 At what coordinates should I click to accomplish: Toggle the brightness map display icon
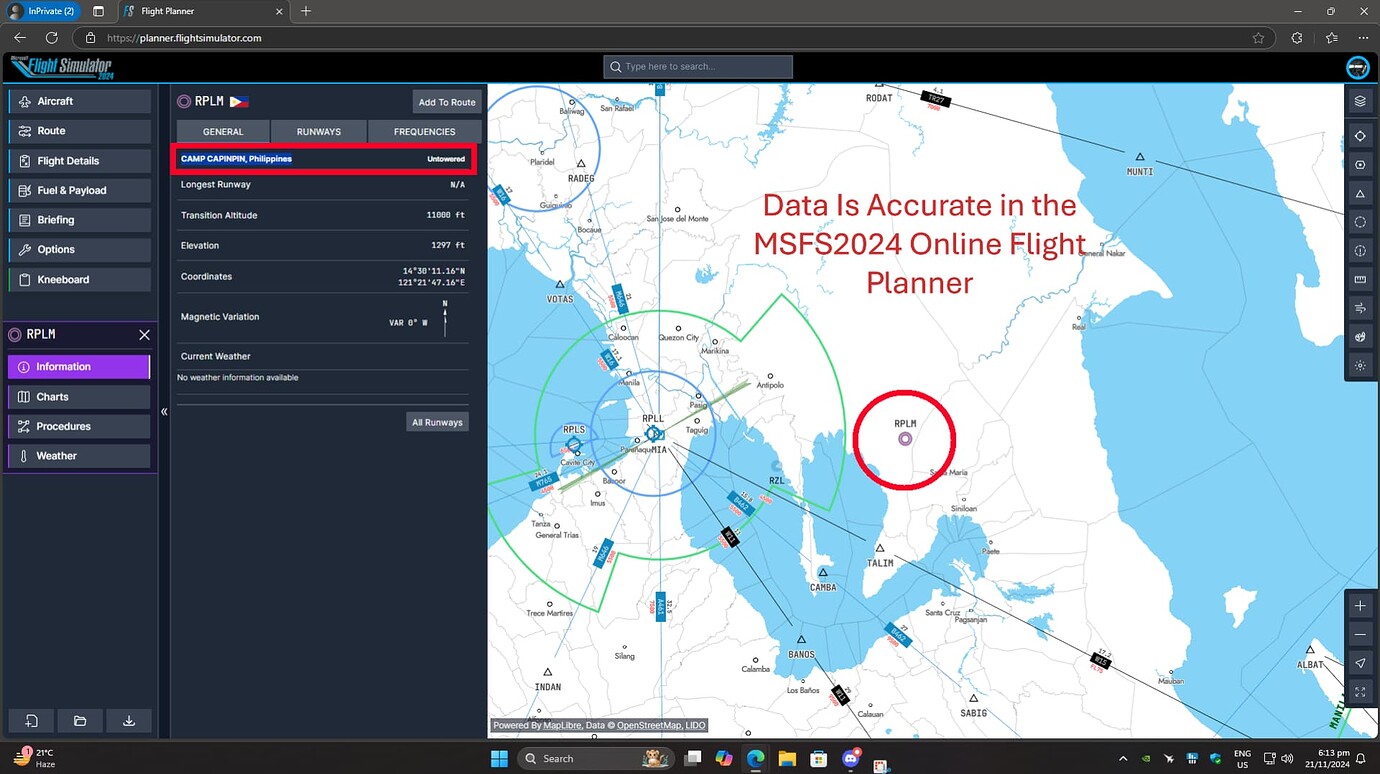pyautogui.click(x=1359, y=365)
